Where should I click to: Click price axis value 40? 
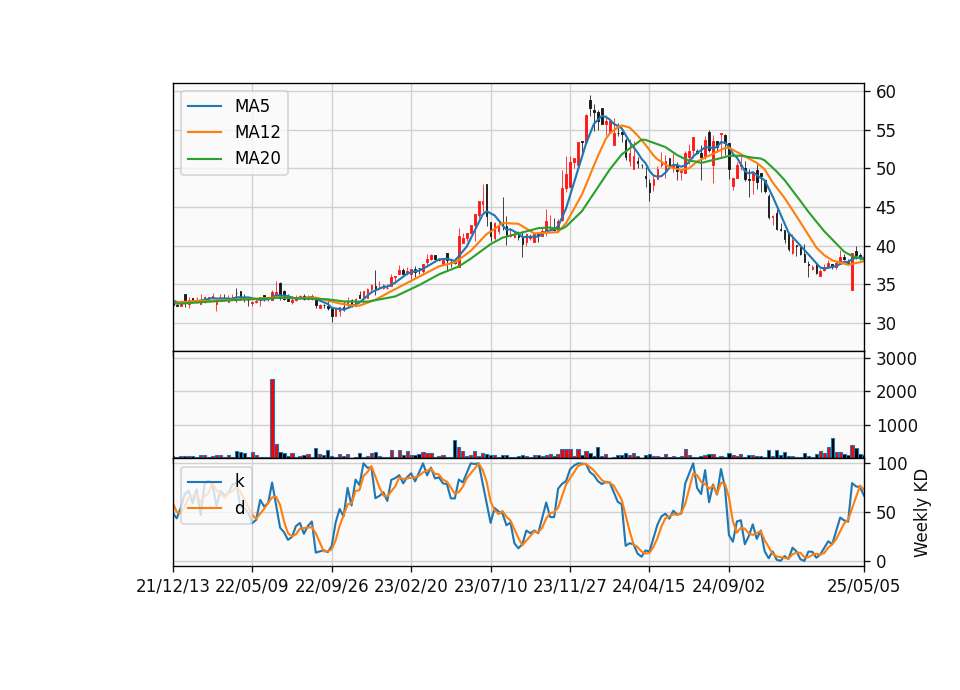(x=886, y=247)
